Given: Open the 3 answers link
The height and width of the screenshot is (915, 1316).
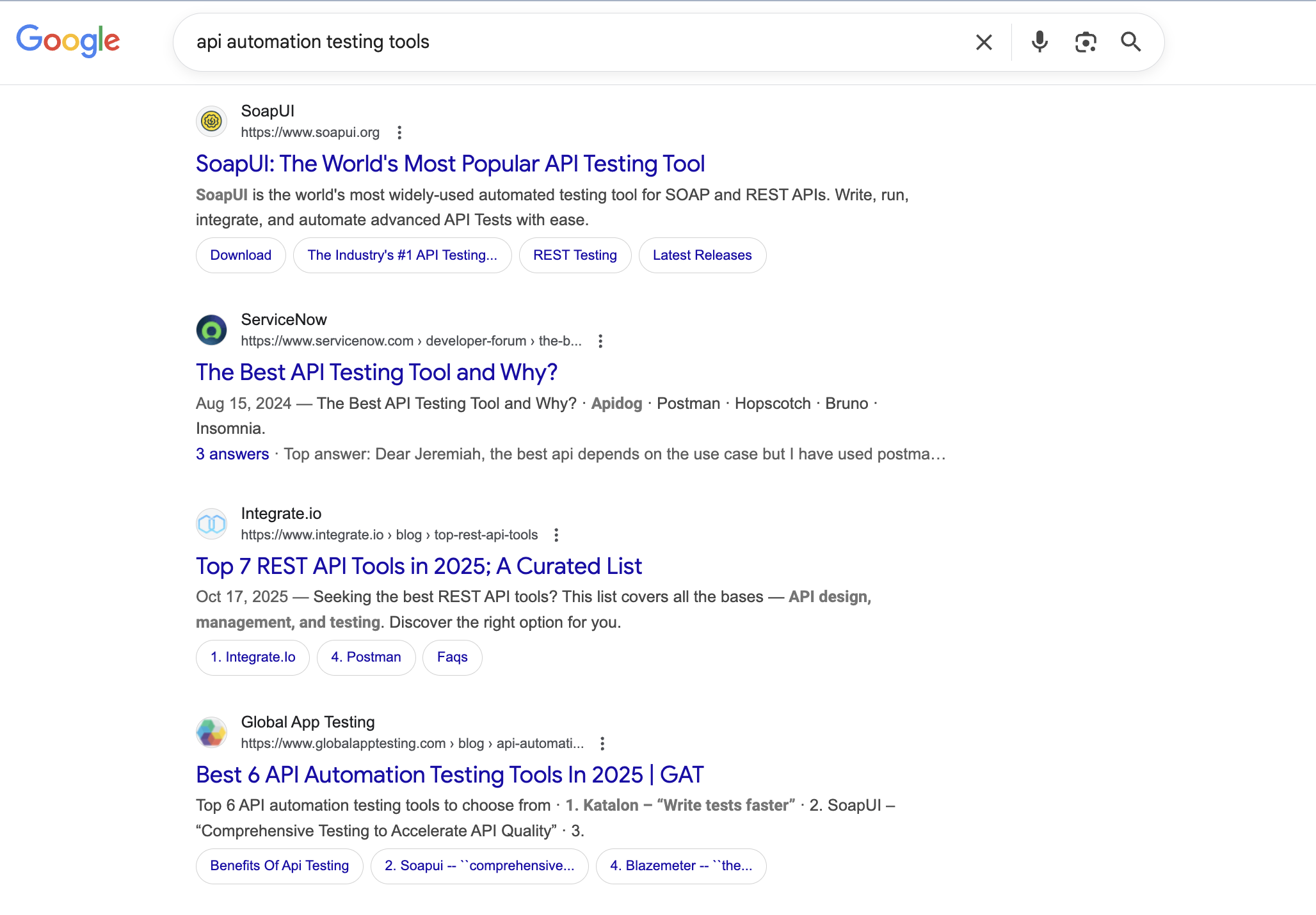Looking at the screenshot, I should [232, 454].
